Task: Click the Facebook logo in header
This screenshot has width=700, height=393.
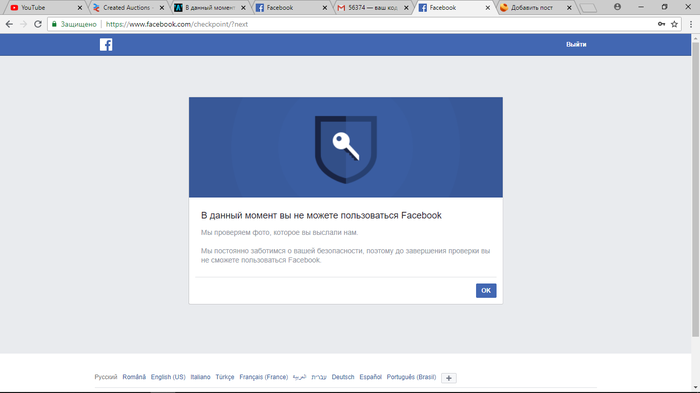Action: (106, 45)
